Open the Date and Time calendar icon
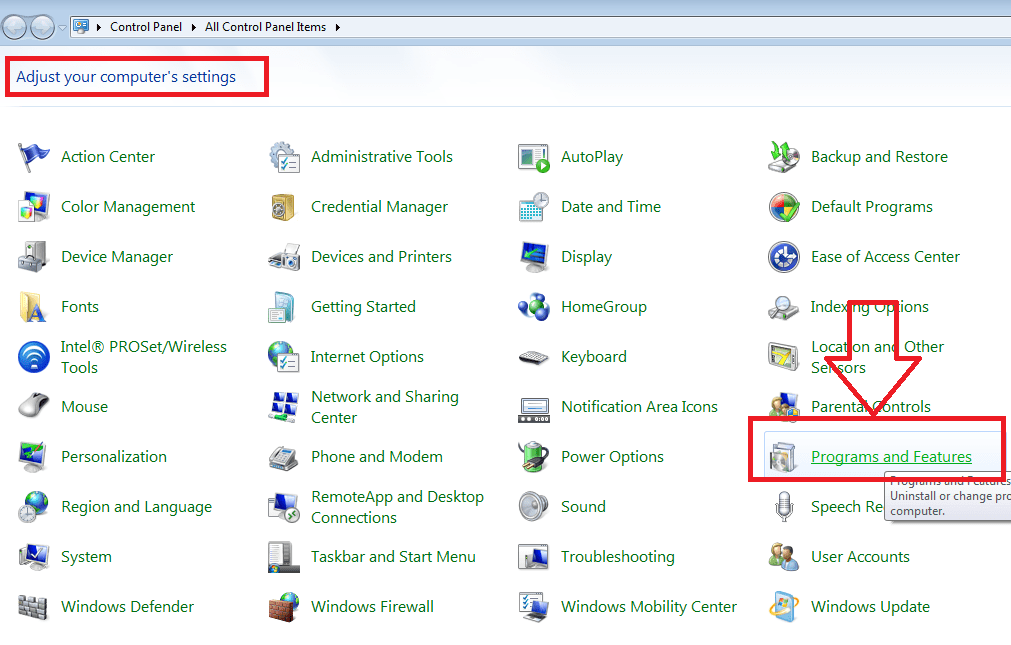1011x645 pixels. pyautogui.click(x=534, y=207)
